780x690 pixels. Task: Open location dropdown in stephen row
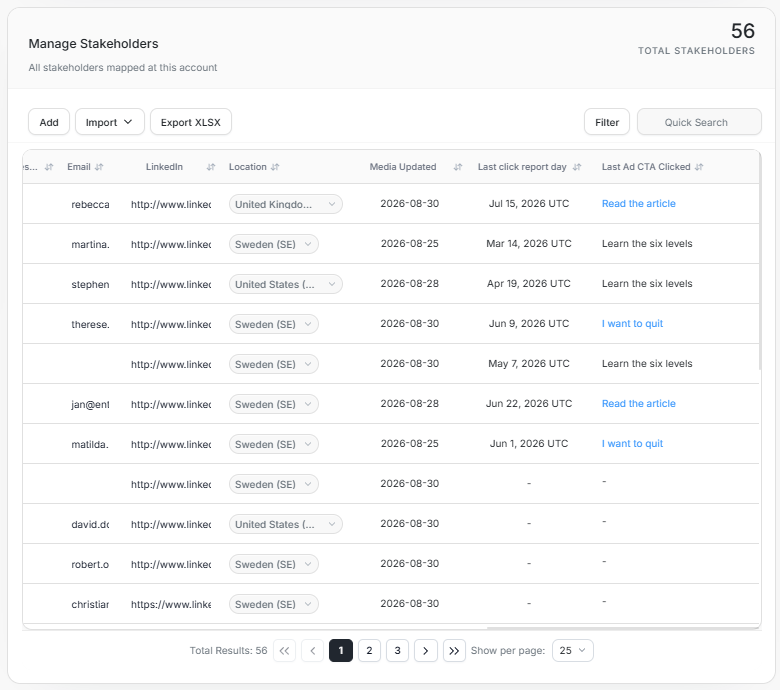click(286, 285)
